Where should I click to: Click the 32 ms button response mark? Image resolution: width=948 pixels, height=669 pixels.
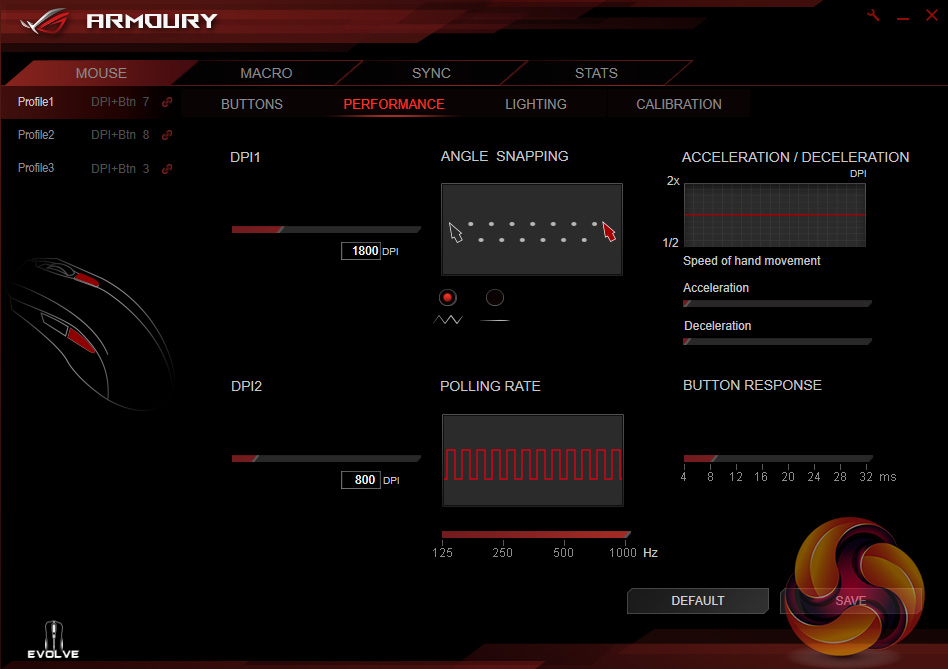(x=866, y=477)
